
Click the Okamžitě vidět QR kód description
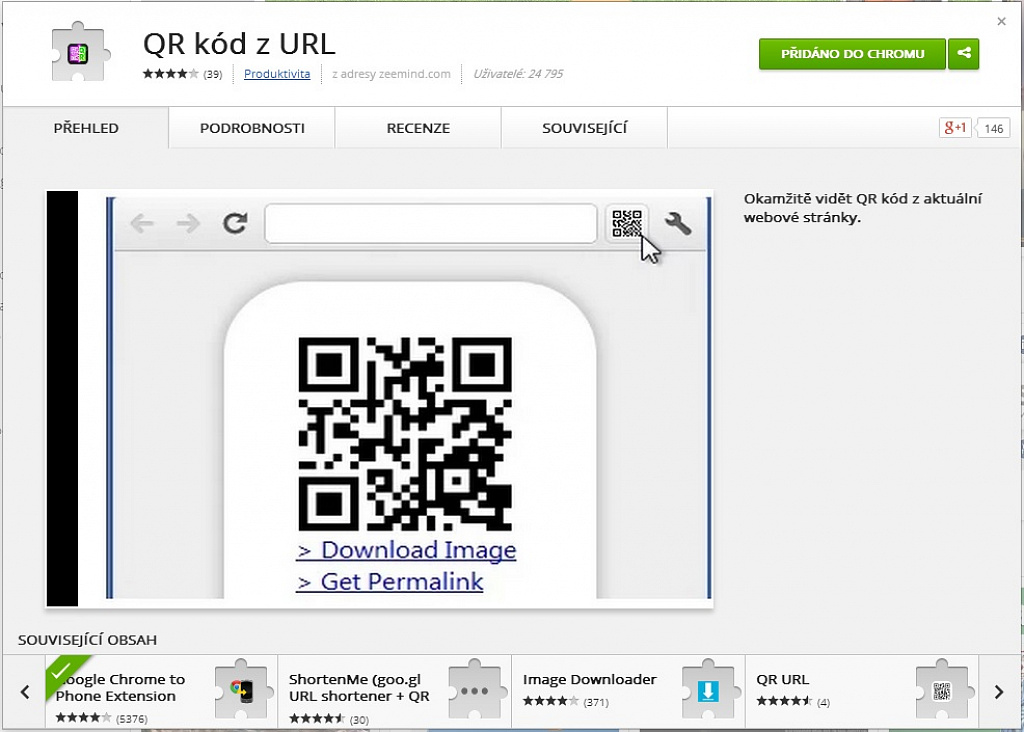[863, 208]
